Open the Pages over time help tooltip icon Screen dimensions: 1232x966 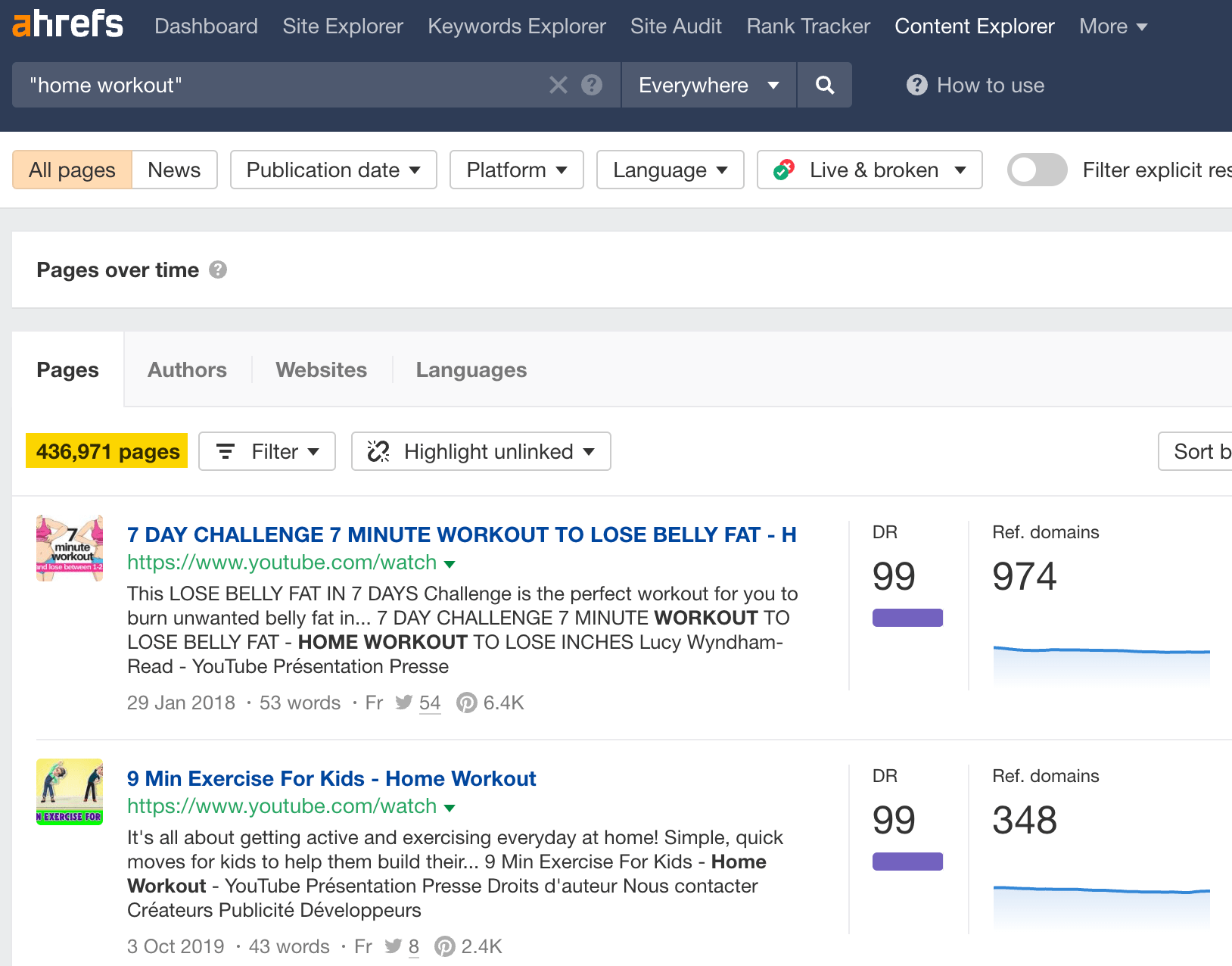(218, 270)
